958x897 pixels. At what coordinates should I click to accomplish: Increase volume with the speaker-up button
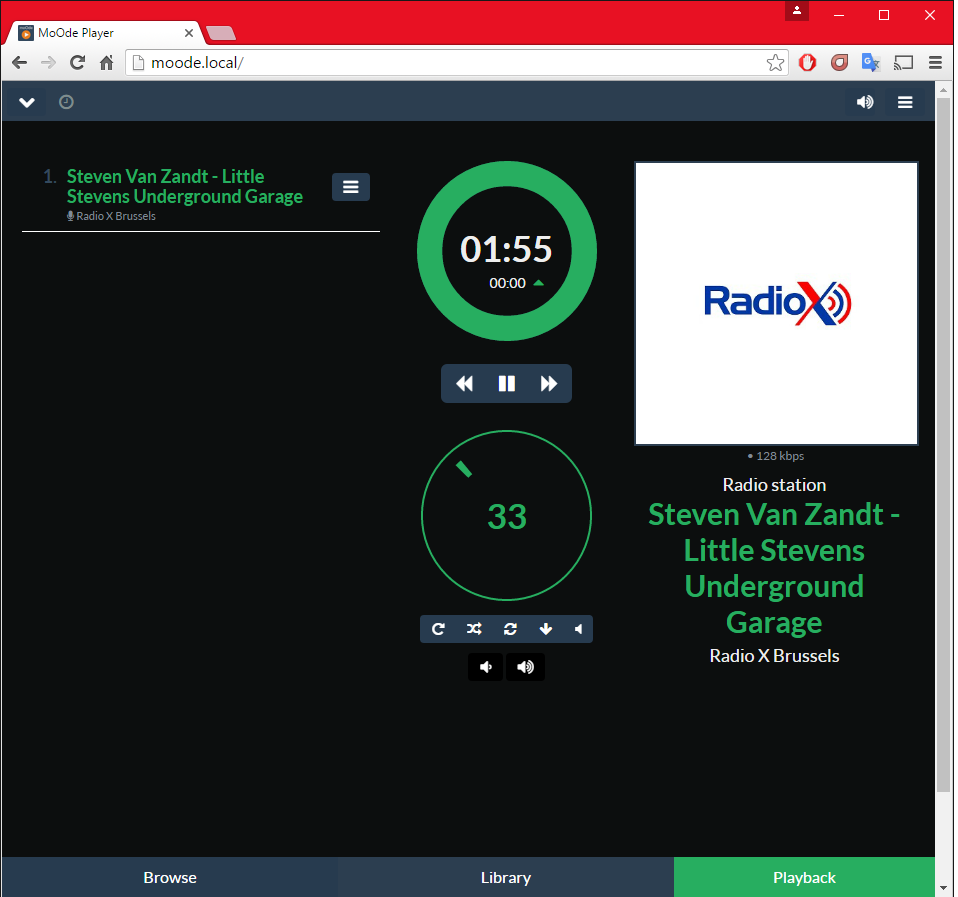pyautogui.click(x=525, y=667)
